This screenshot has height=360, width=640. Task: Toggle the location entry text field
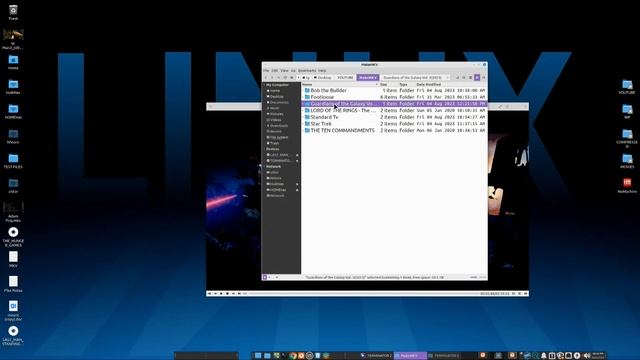pyautogui.click(x=457, y=78)
